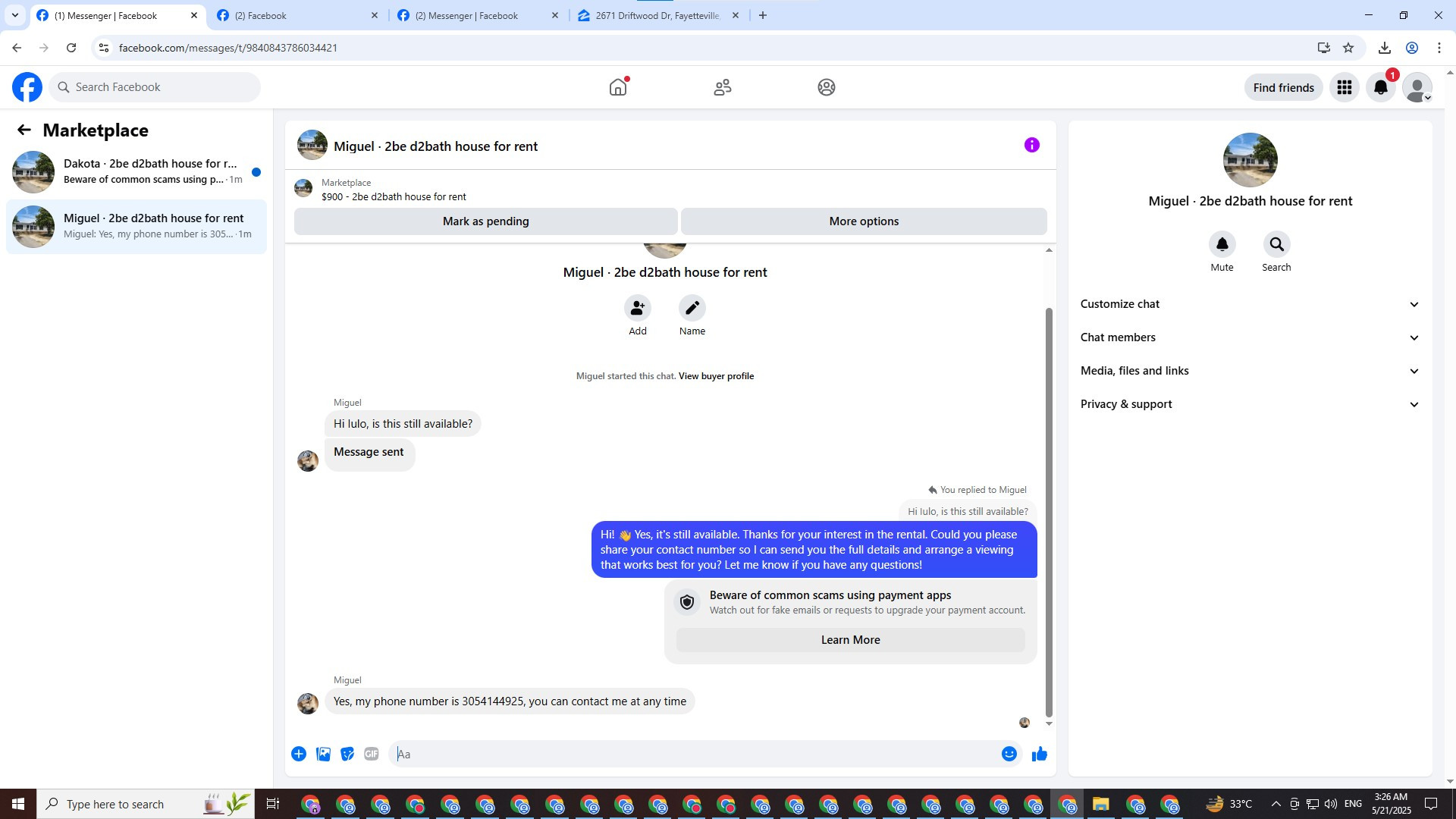
Task: Search in conversation
Action: [1277, 244]
